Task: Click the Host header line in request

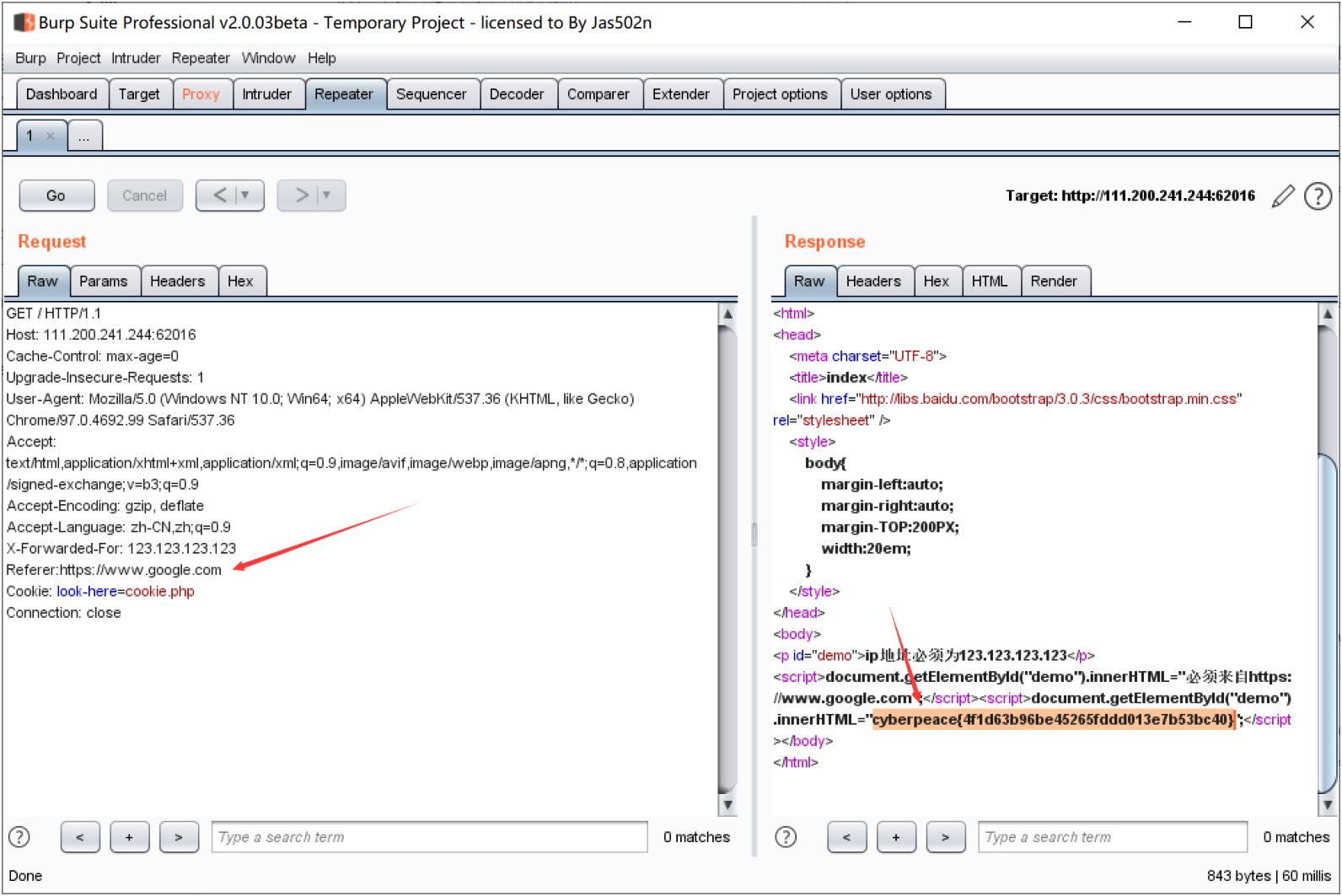Action: coord(101,335)
